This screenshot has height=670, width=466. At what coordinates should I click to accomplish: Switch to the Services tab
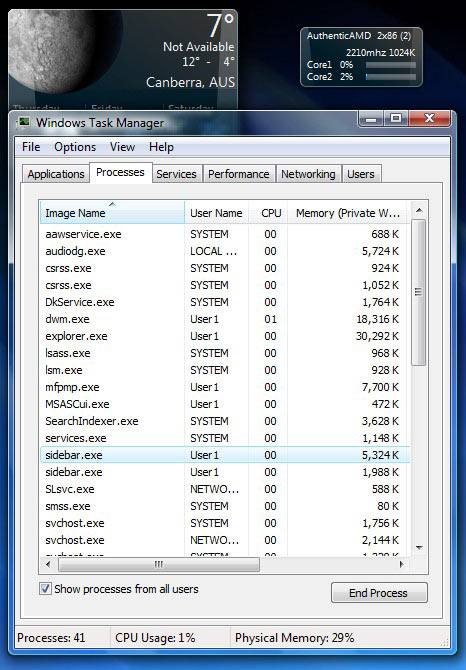pyautogui.click(x=176, y=174)
